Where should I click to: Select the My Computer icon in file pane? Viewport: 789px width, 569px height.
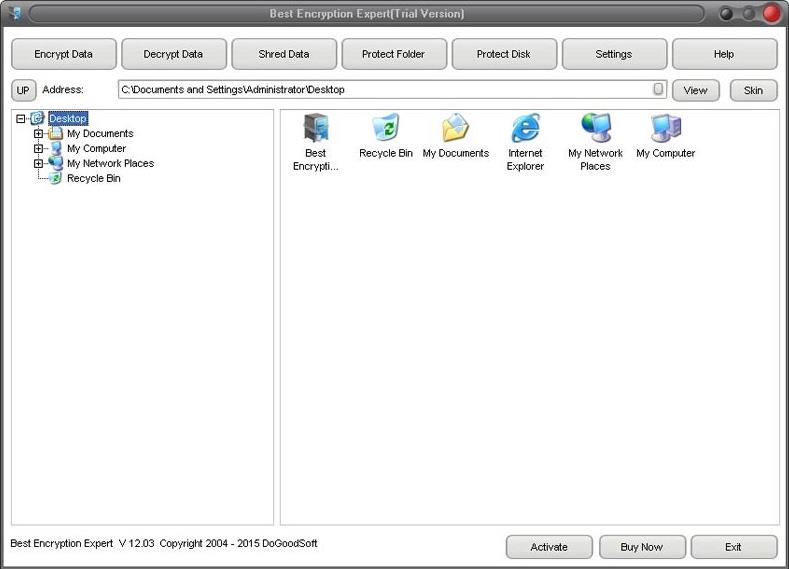[x=666, y=128]
